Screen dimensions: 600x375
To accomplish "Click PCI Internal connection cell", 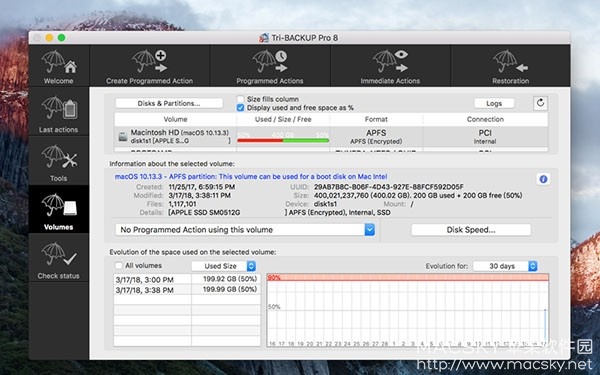I will click(485, 137).
